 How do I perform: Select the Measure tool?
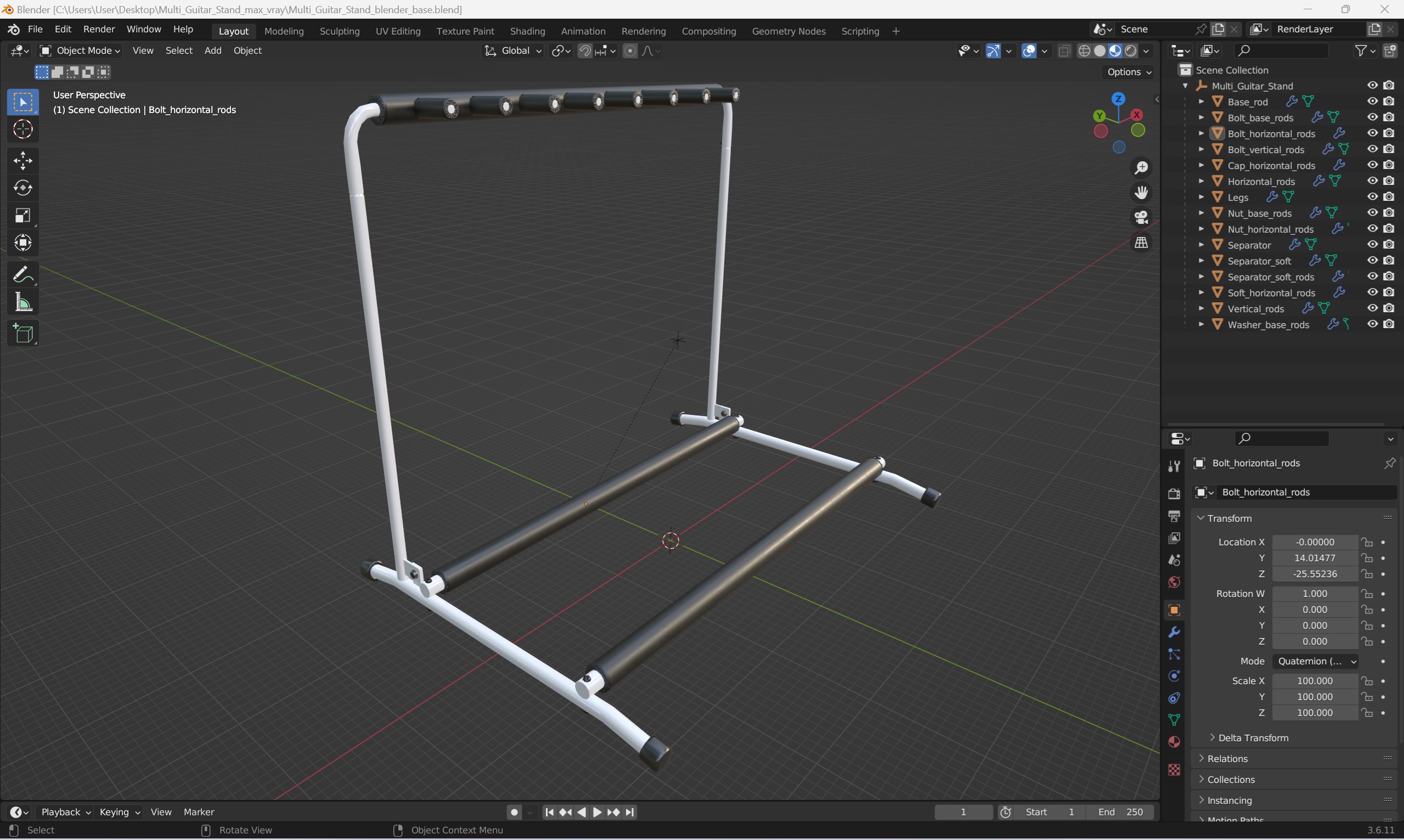pyautogui.click(x=22, y=303)
